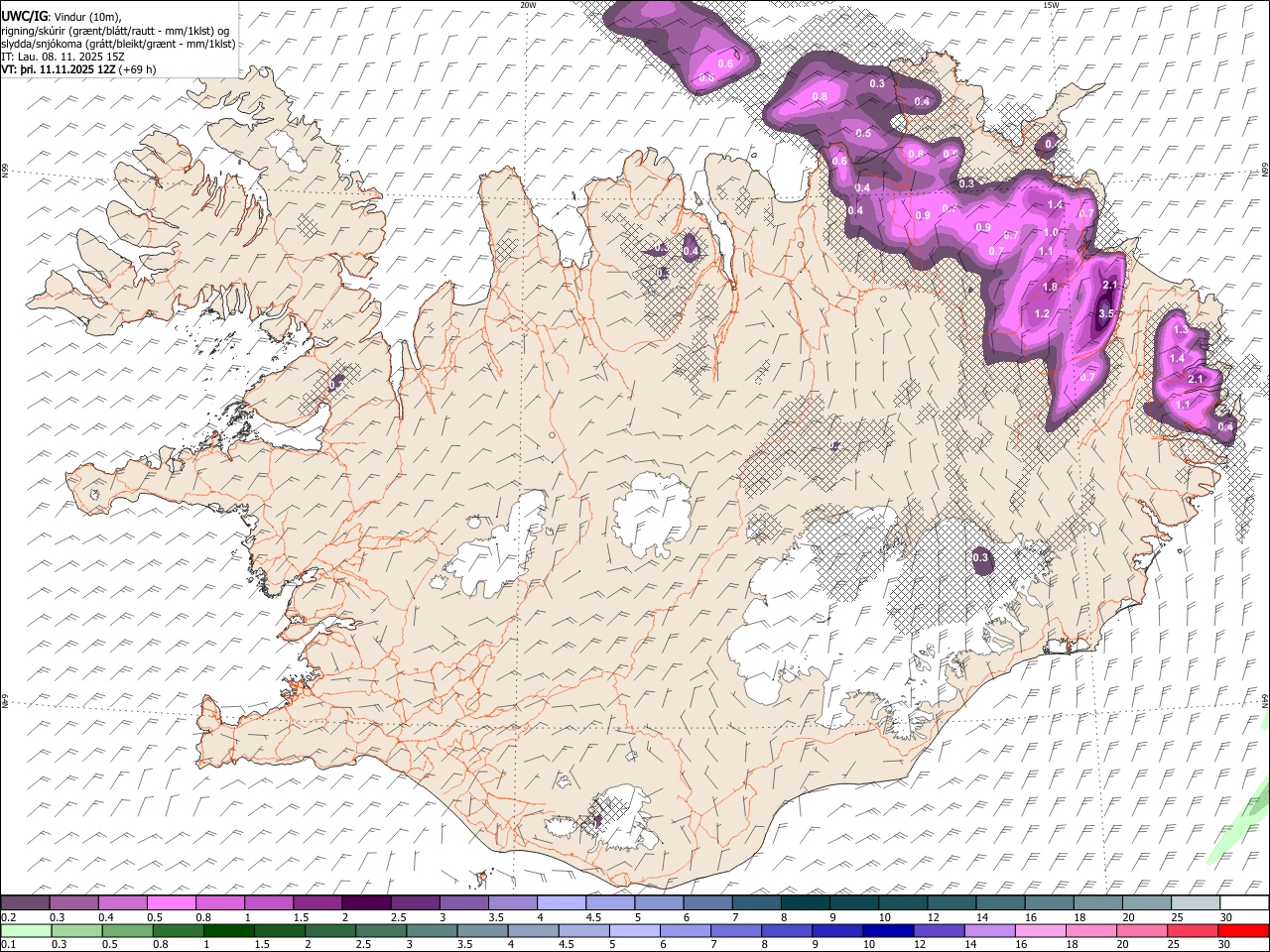Click the bright pink swatch between 0.5 and 0.8

[172, 903]
